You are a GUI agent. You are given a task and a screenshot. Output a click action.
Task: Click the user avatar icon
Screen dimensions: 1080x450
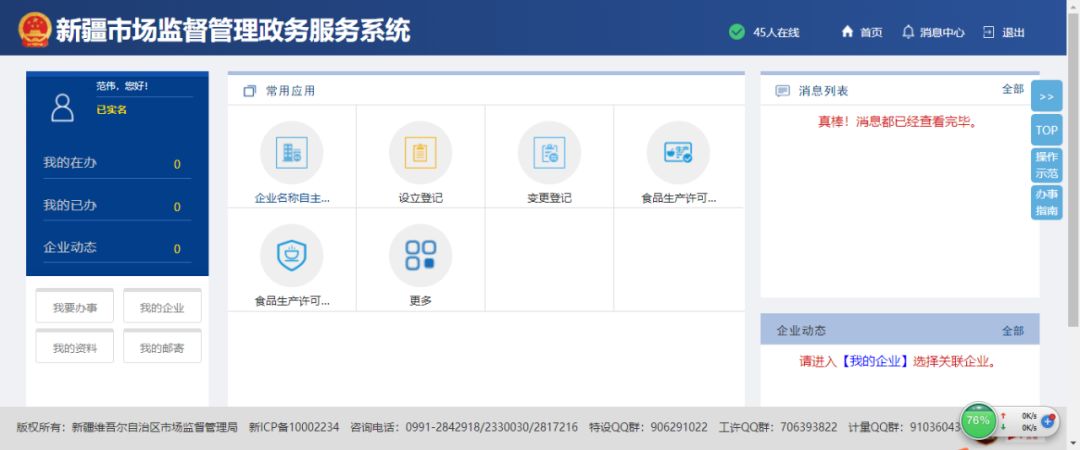pyautogui.click(x=62, y=107)
